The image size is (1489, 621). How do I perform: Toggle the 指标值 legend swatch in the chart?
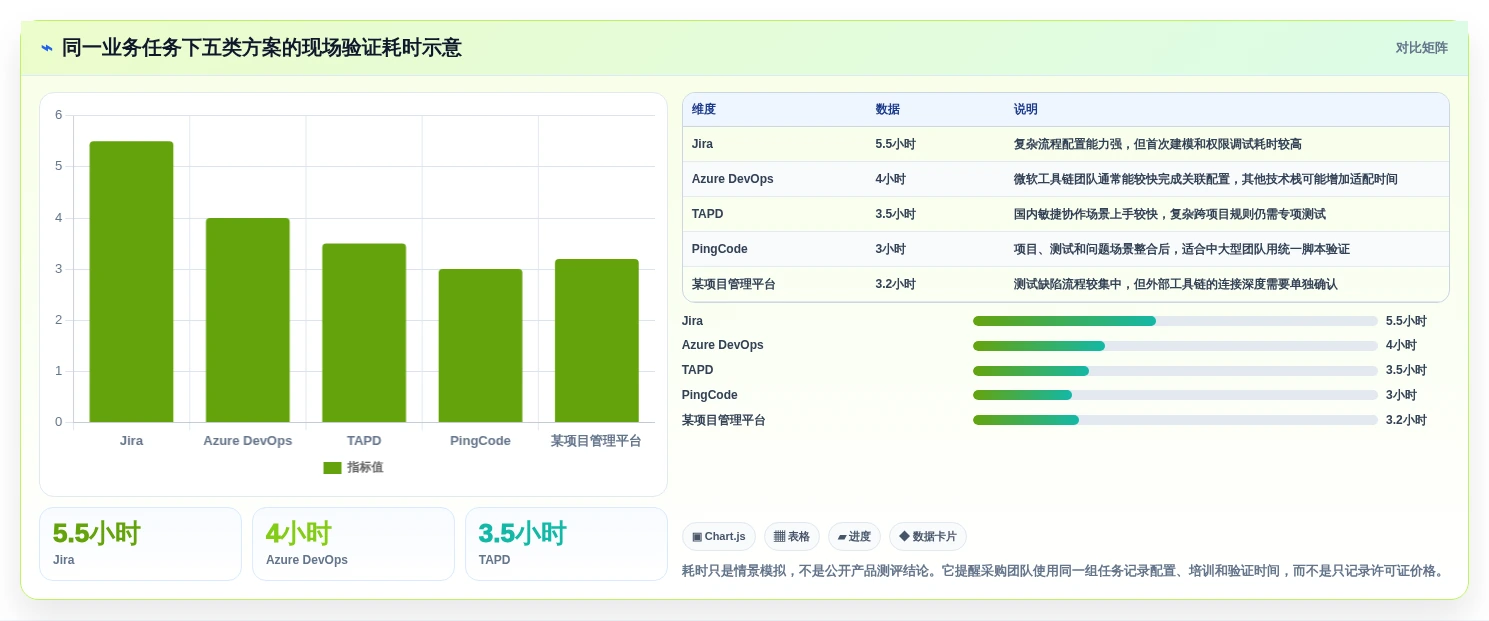point(332,468)
